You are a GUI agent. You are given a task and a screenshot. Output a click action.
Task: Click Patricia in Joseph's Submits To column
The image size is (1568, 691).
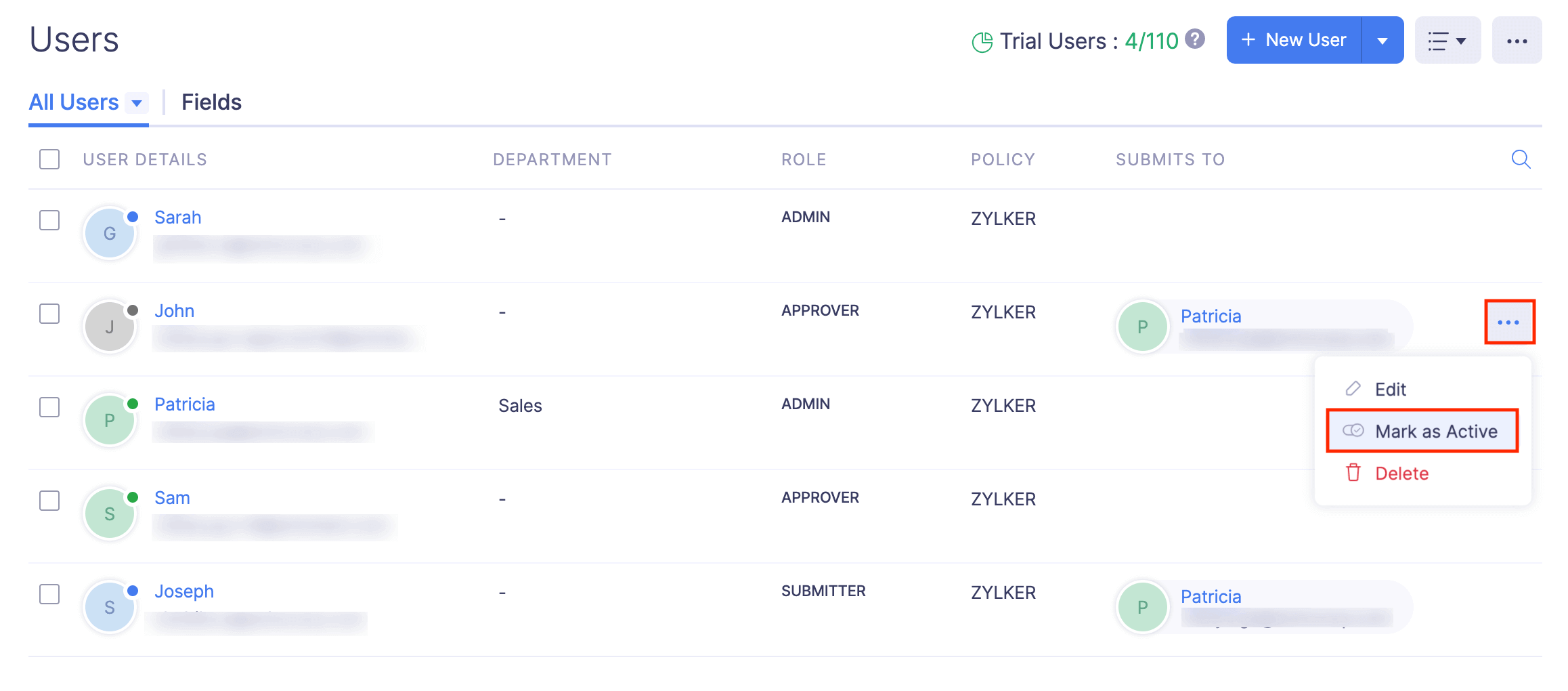coord(1211,597)
